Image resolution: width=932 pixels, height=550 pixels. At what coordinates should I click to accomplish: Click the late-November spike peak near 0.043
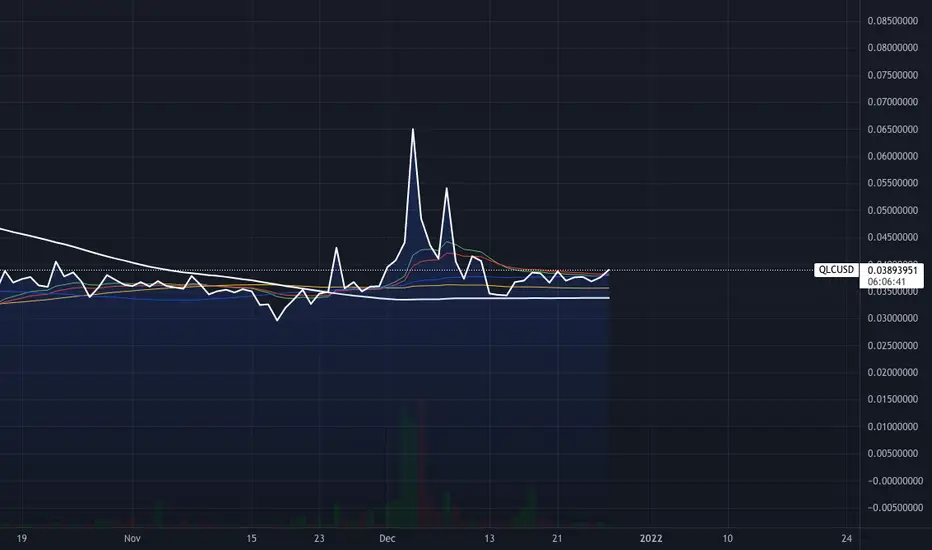click(336, 248)
